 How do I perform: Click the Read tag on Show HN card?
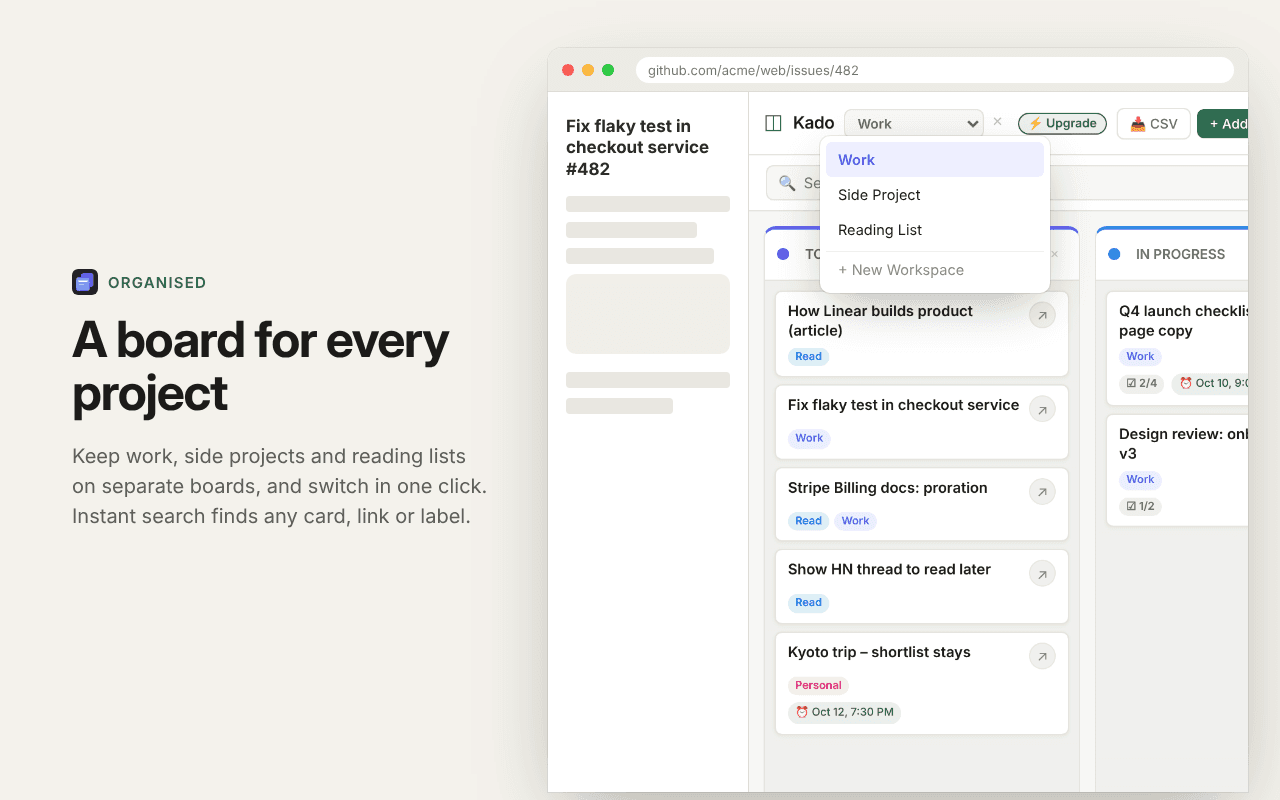pyautogui.click(x=809, y=602)
